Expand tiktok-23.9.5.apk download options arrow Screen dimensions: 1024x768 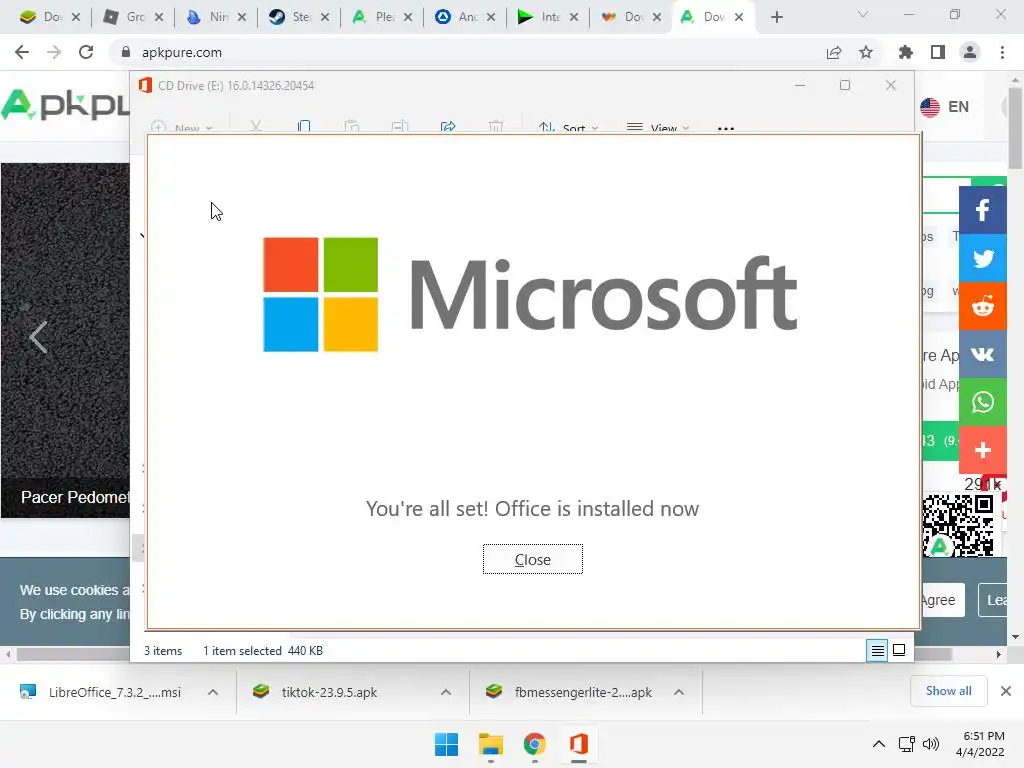point(446,692)
